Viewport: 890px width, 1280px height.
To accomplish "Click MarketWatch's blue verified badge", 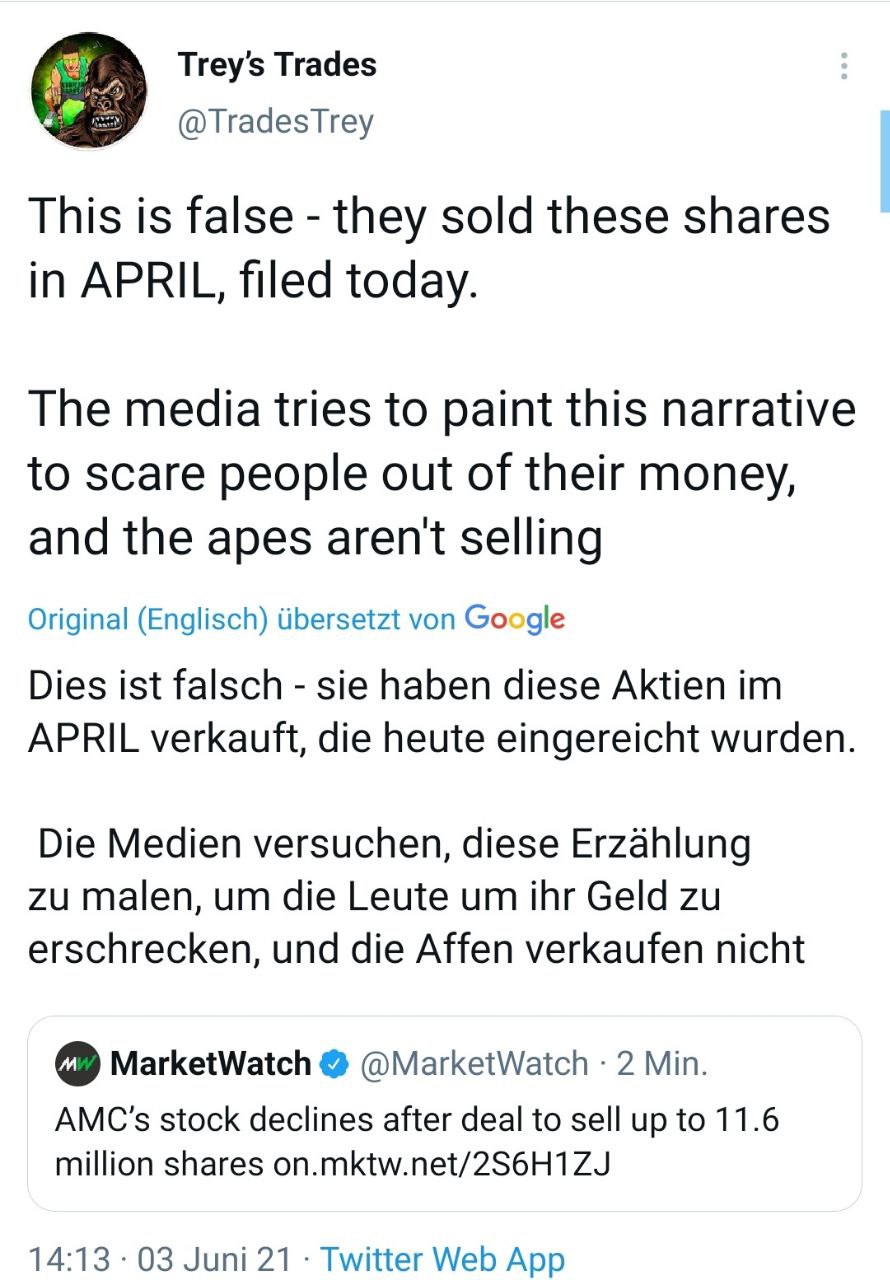I will [x=331, y=1063].
